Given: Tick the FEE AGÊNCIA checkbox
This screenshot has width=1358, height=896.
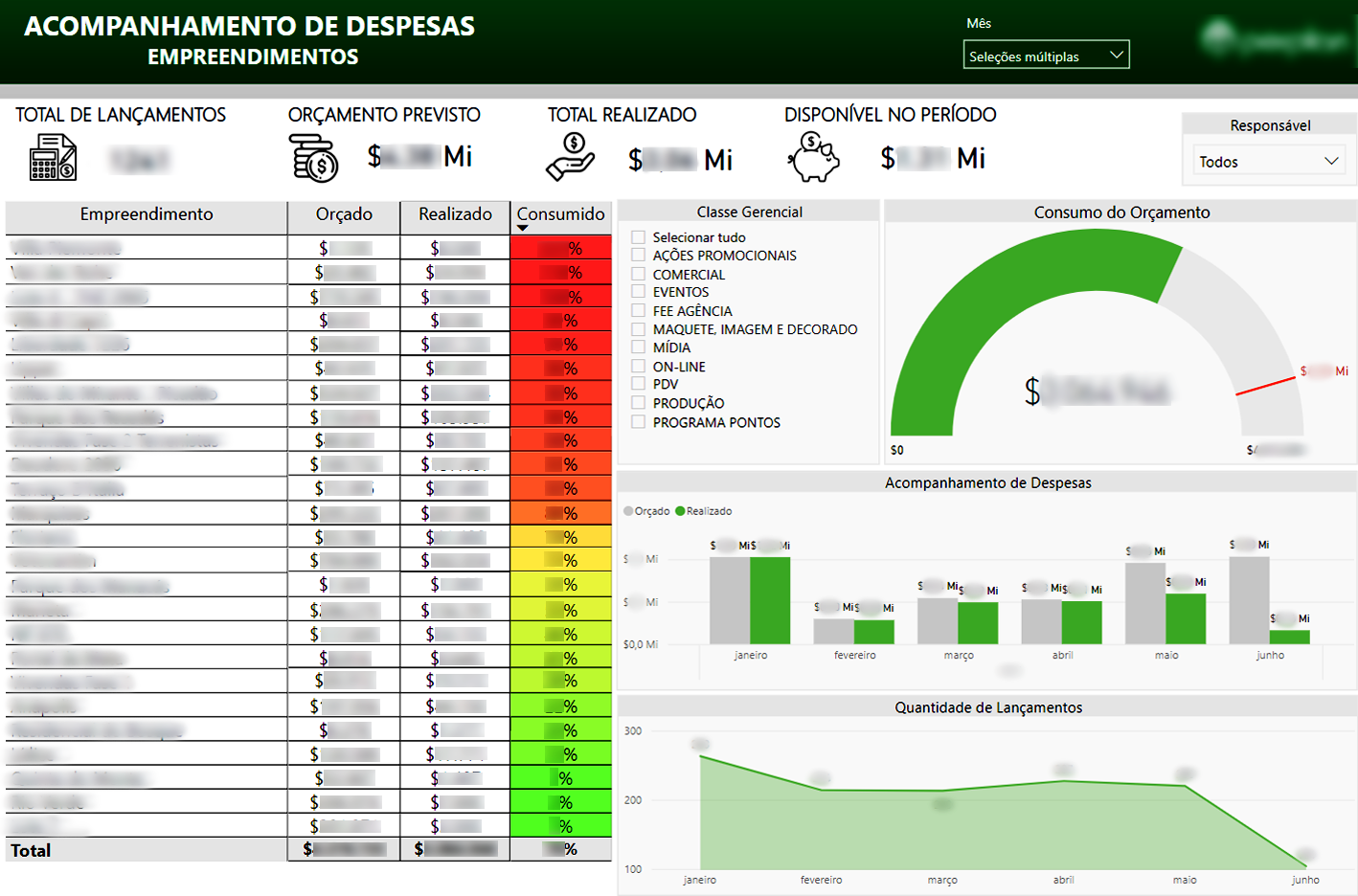Looking at the screenshot, I should click(638, 311).
